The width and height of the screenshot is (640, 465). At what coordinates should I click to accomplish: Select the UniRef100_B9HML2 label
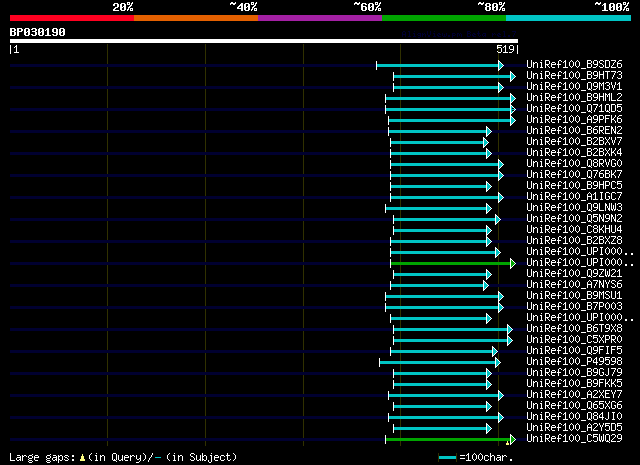pyautogui.click(x=574, y=98)
